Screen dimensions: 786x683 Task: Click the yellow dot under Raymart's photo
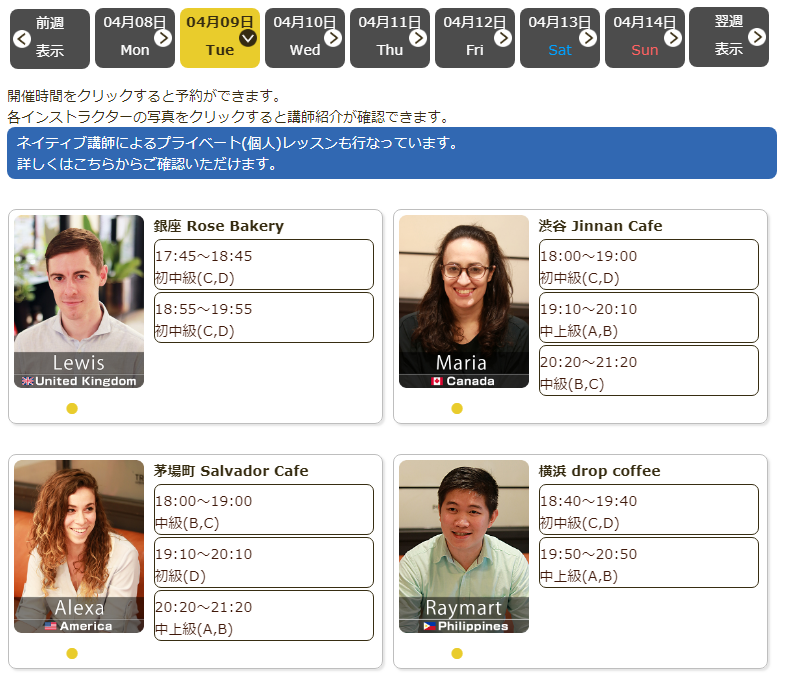[x=457, y=653]
